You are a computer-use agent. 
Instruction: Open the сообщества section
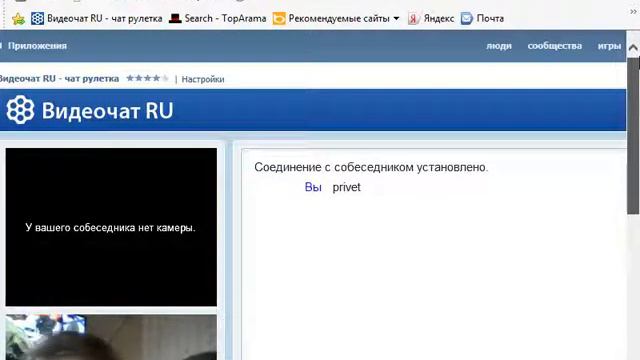point(555,46)
